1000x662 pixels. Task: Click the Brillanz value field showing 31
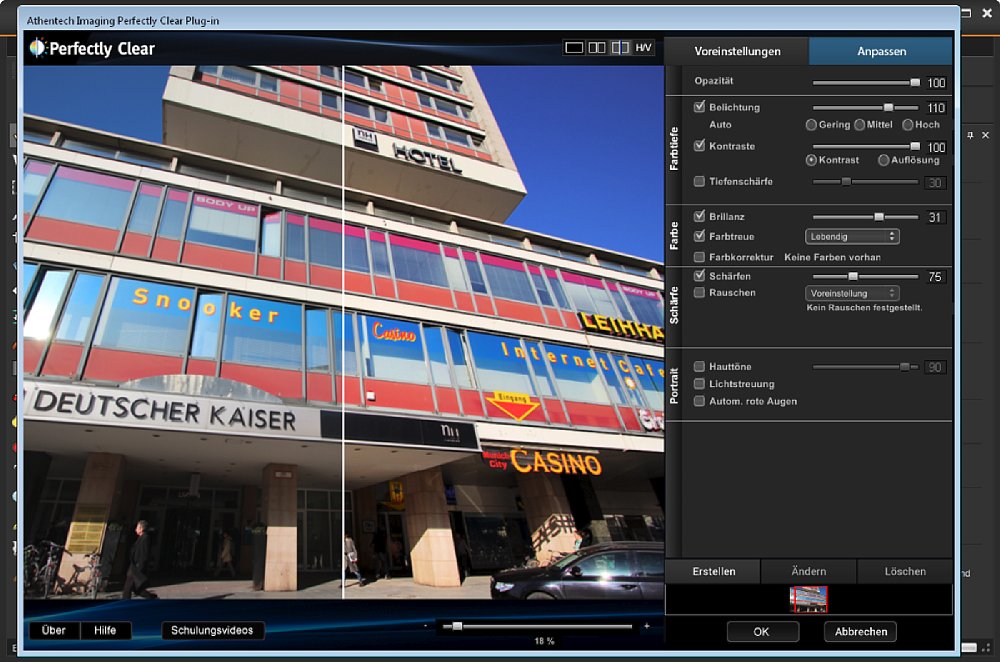935,217
